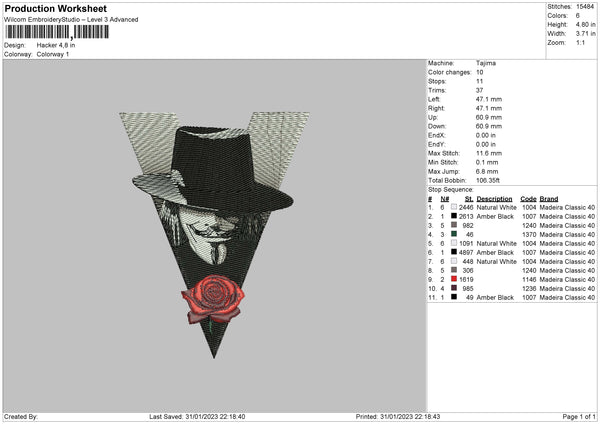Screen dimensions: 600x424
Task: Click the stitch count 448 in stop row 7
Action: click(468, 261)
